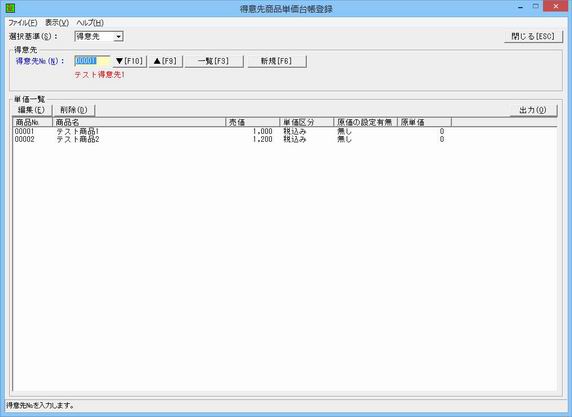Click 編集(E) button
Screen dimensions: 572x417
32,110
